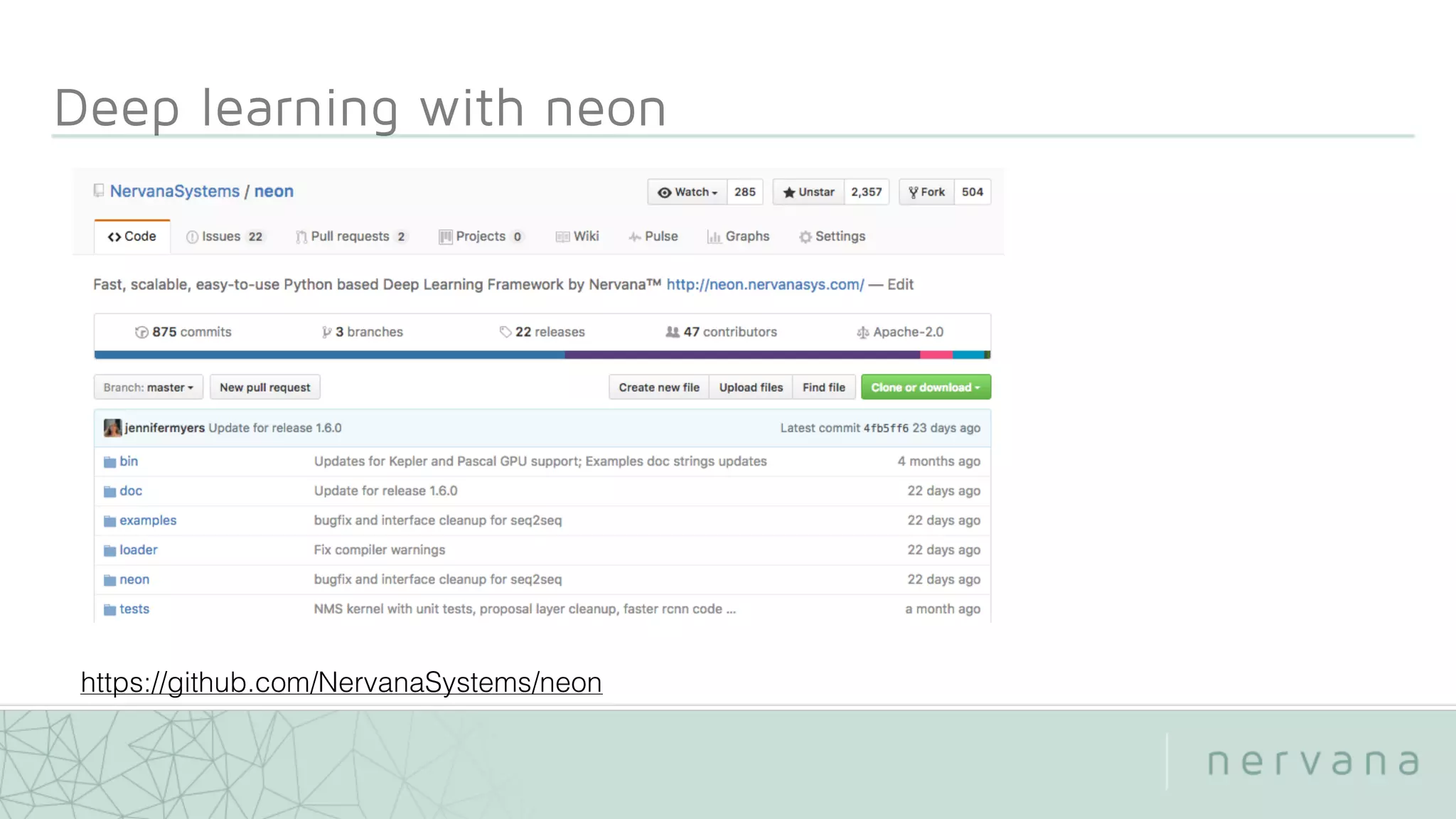Expand the Clone or download menu
Image resolution: width=1456 pixels, height=819 pixels.
[926, 387]
